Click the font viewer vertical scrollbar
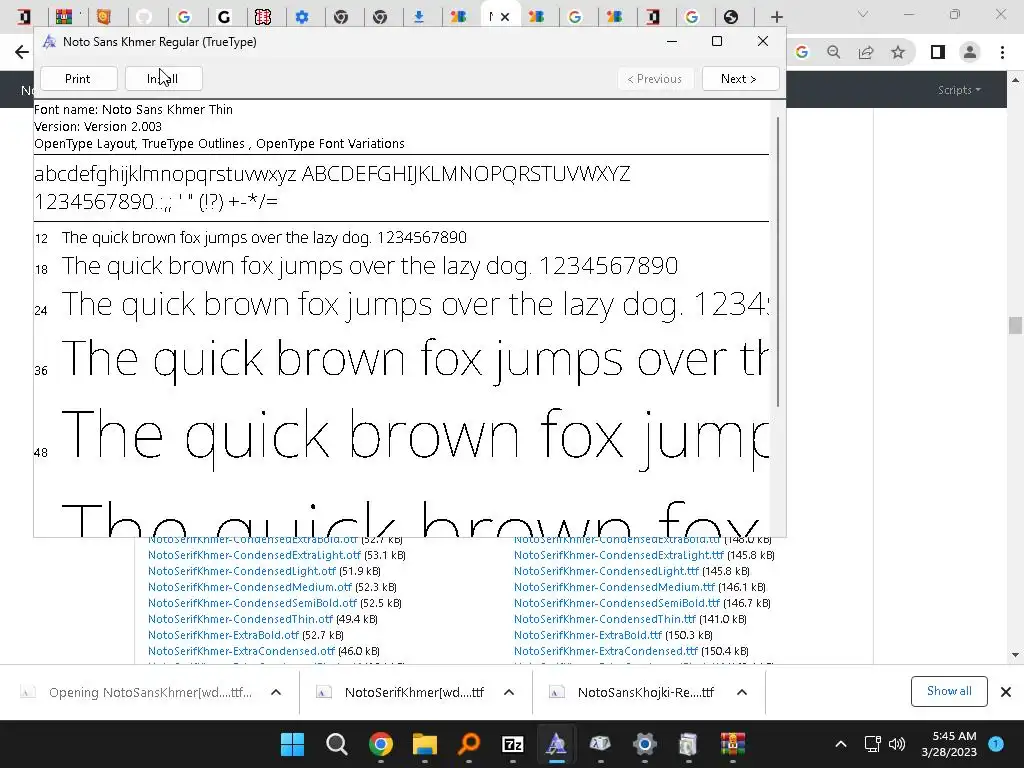 click(778, 261)
